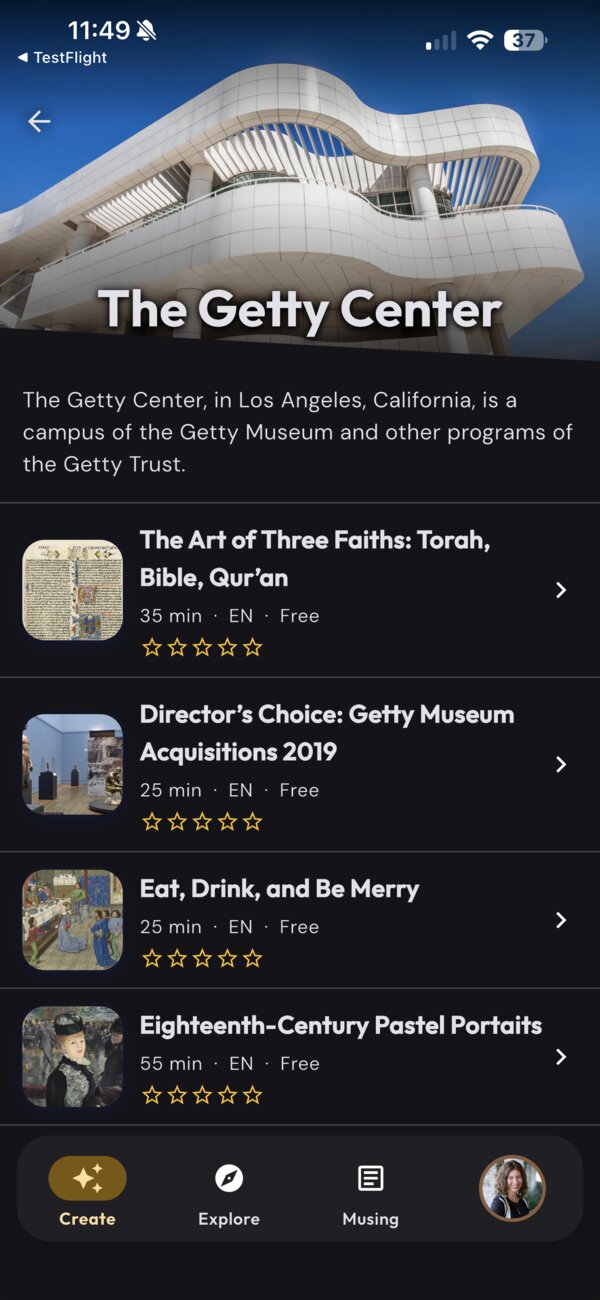Open Eighteenth-Century Pastel Portaits chevron
The image size is (600, 1300).
561,1057
